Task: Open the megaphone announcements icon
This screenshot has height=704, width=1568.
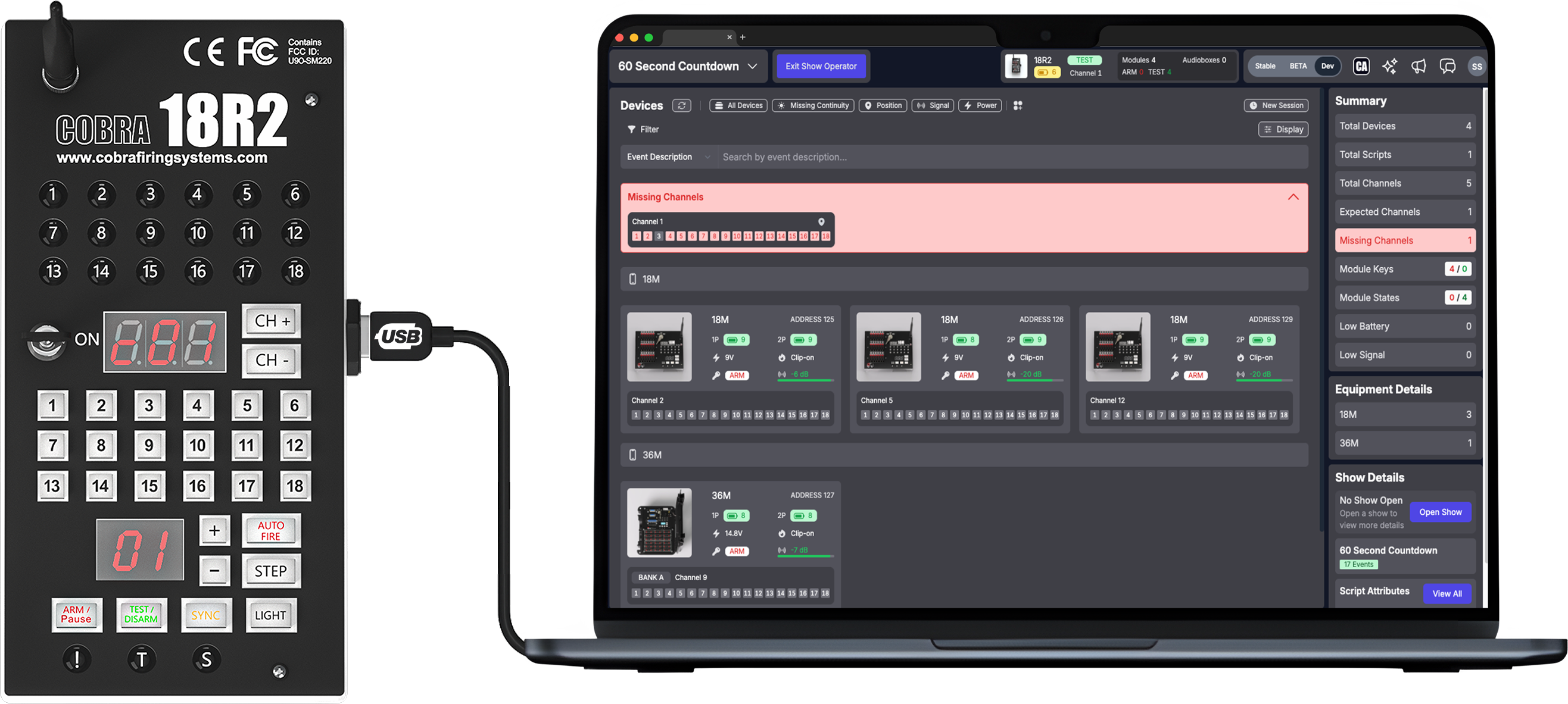Action: 1419,66
